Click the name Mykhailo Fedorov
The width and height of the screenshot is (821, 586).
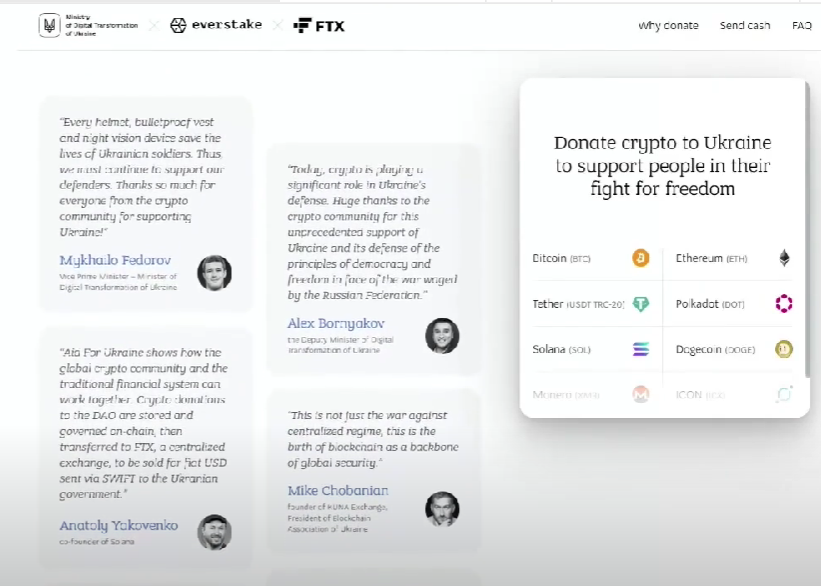pos(115,260)
